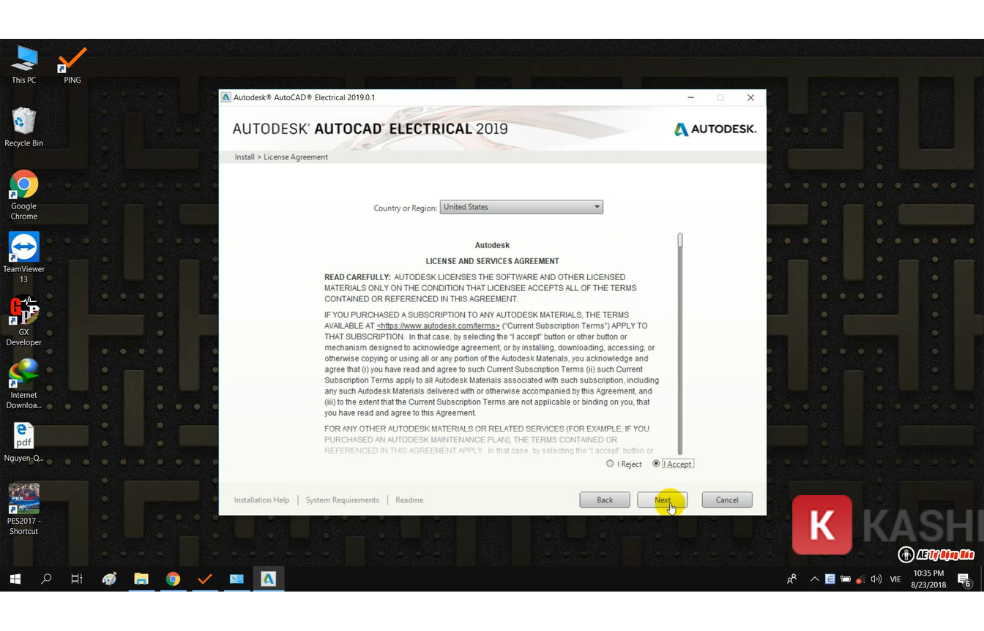Click the battery icon in system tray
The image size is (984, 631).
(845, 579)
